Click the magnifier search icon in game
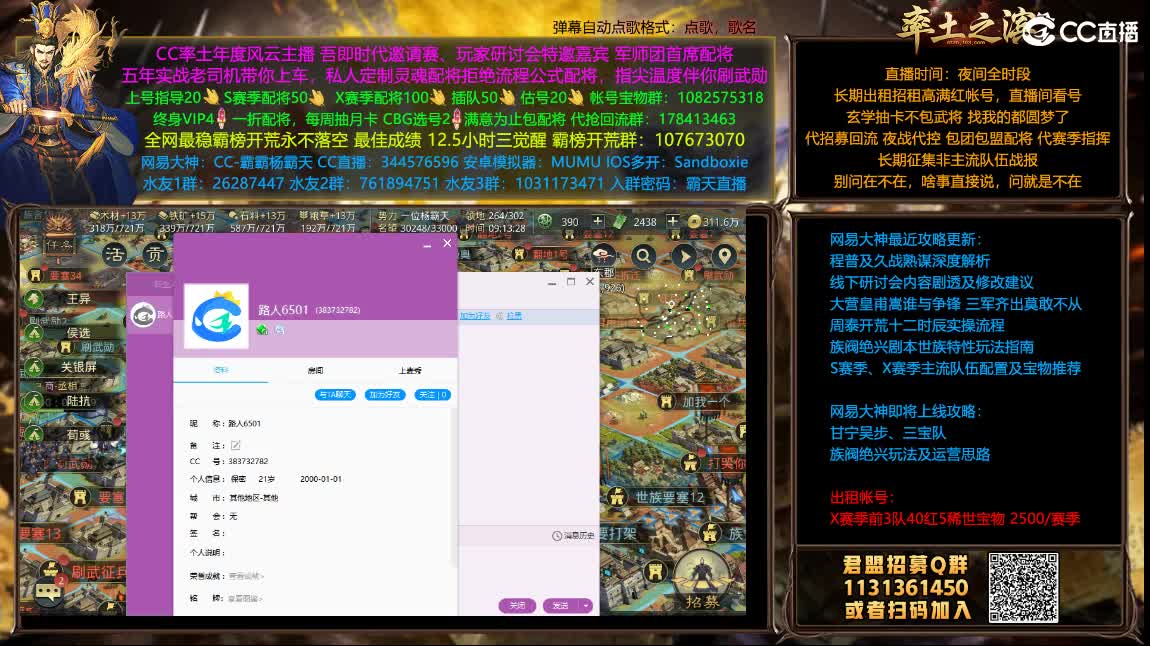This screenshot has height=646, width=1150. point(643,255)
